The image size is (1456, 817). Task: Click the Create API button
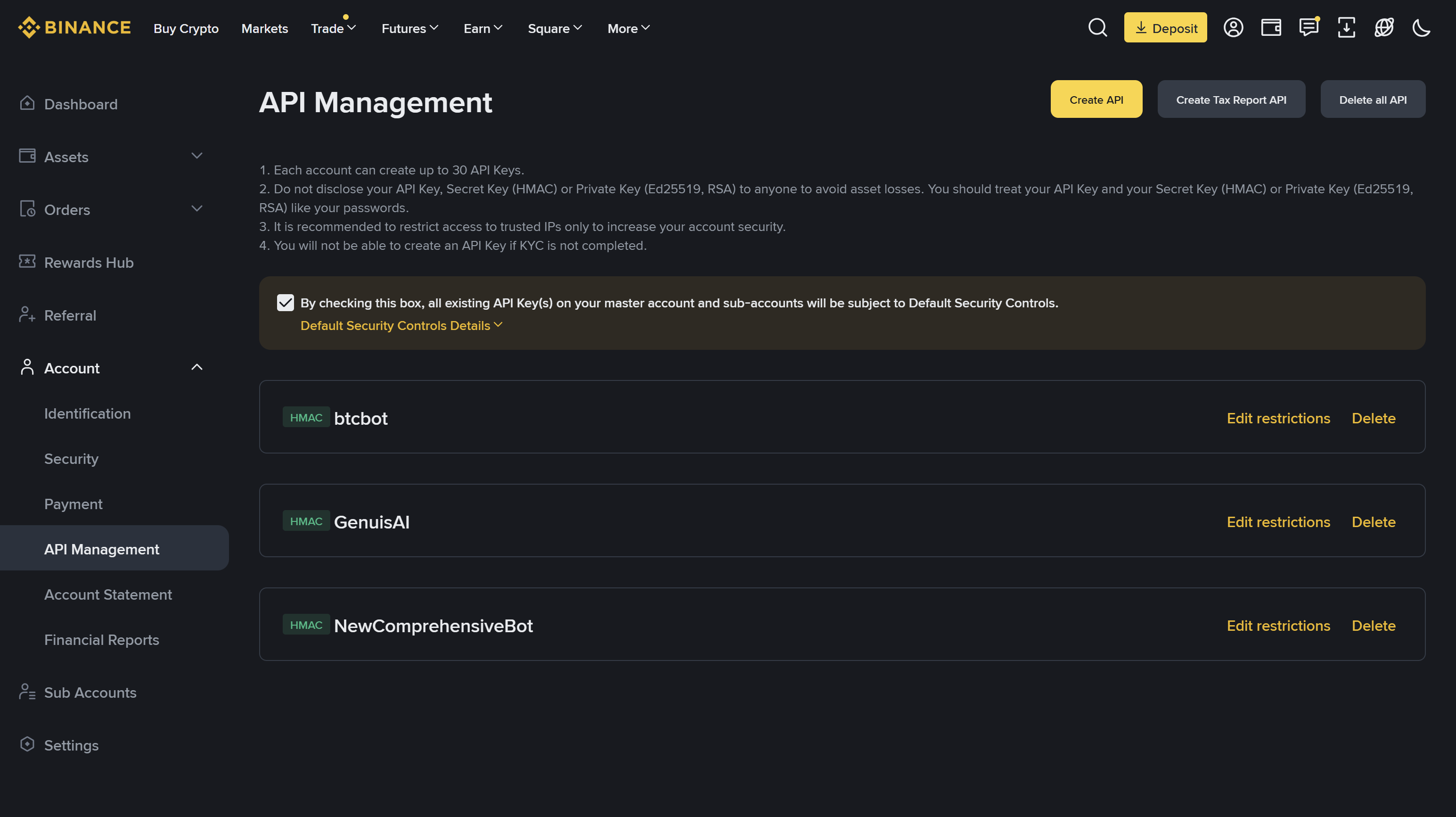[x=1096, y=99]
